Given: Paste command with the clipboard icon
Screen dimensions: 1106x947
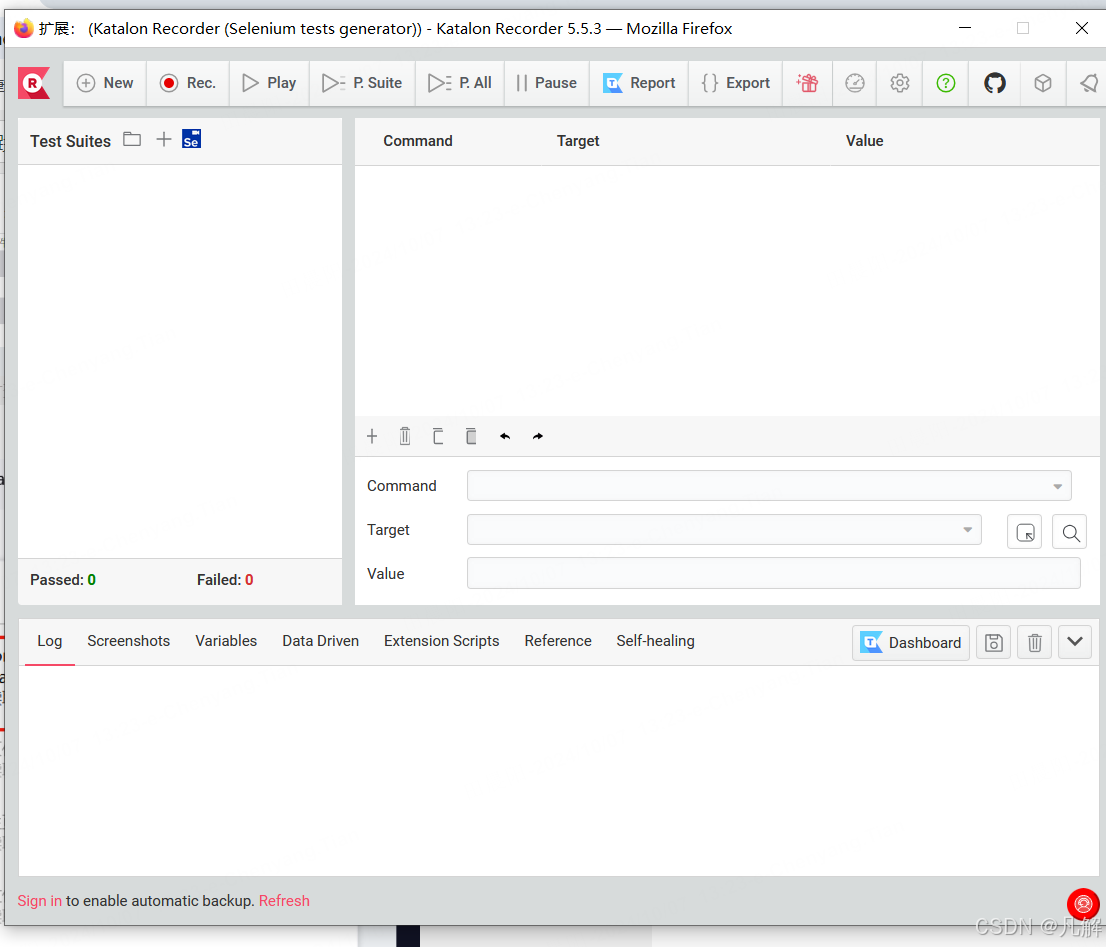Looking at the screenshot, I should click(471, 436).
